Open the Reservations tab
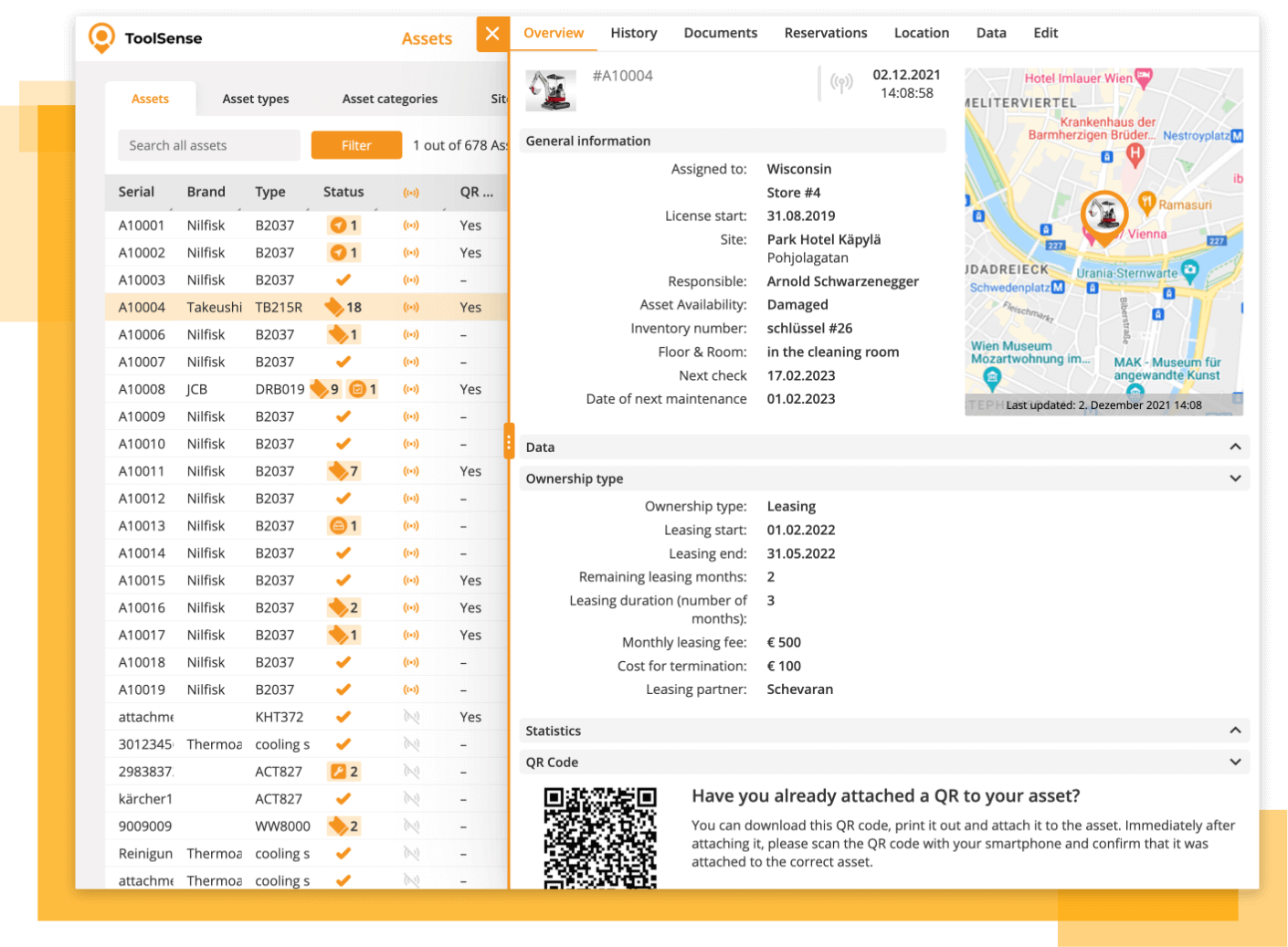1288x947 pixels. pos(825,33)
